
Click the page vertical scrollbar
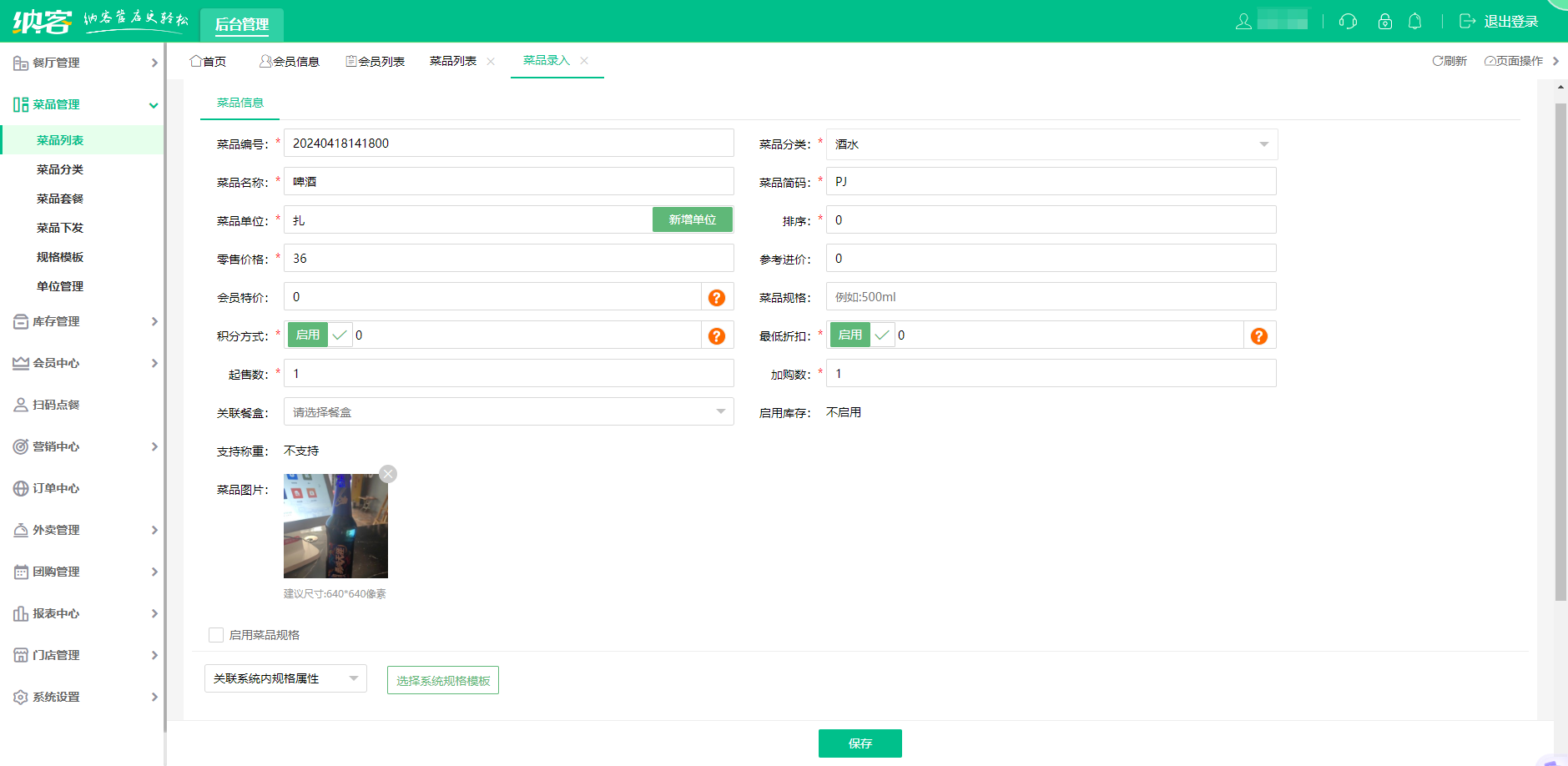pos(1560,350)
